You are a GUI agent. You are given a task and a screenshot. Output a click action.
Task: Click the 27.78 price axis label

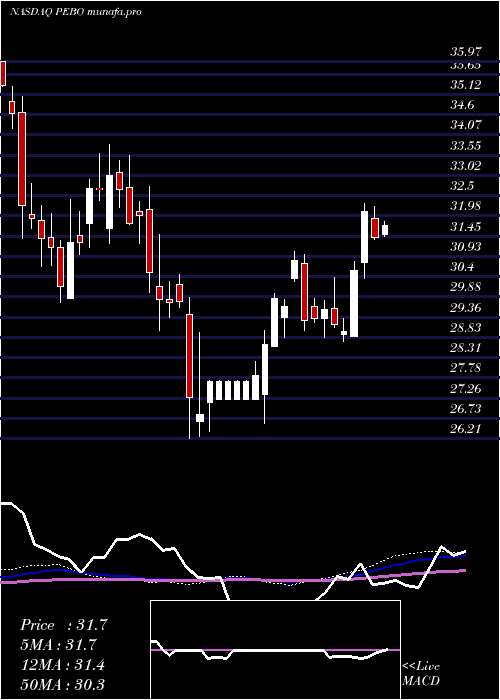466,368
